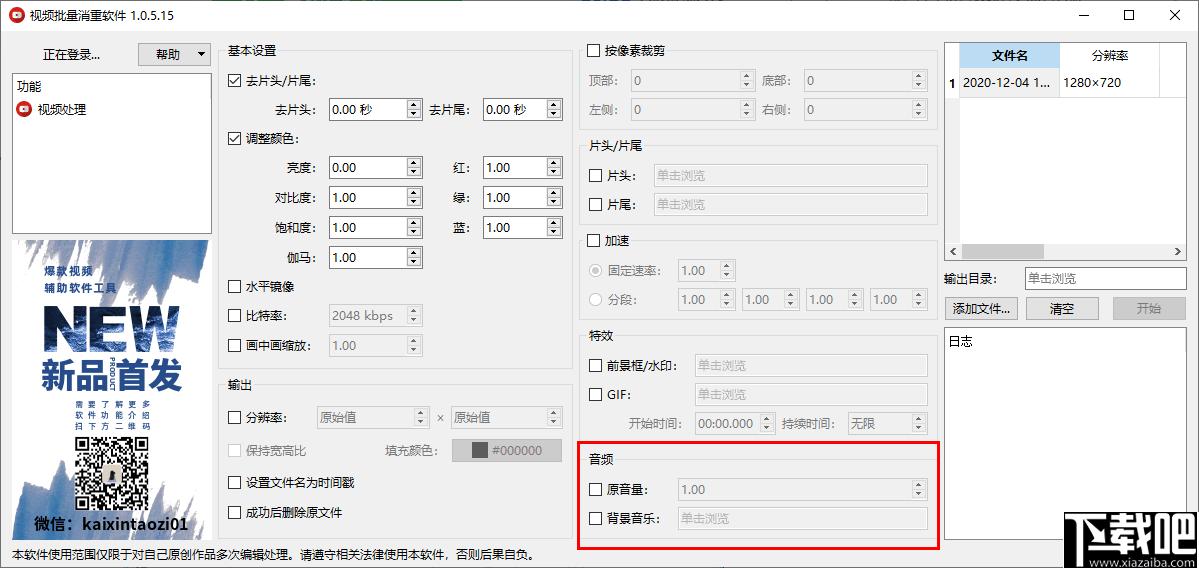Select the file row 2020-12-04 1...

click(x=1009, y=83)
